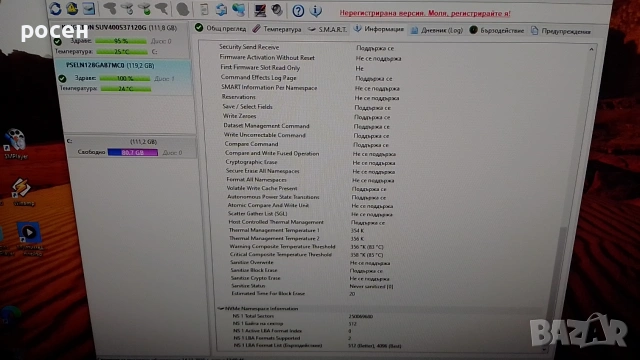Click the fourth grey disk test icon

[x=162, y=9]
